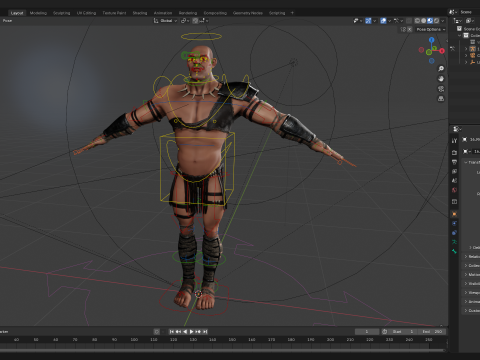
Task: Select material preview viewport shading
Action: pos(430,21)
